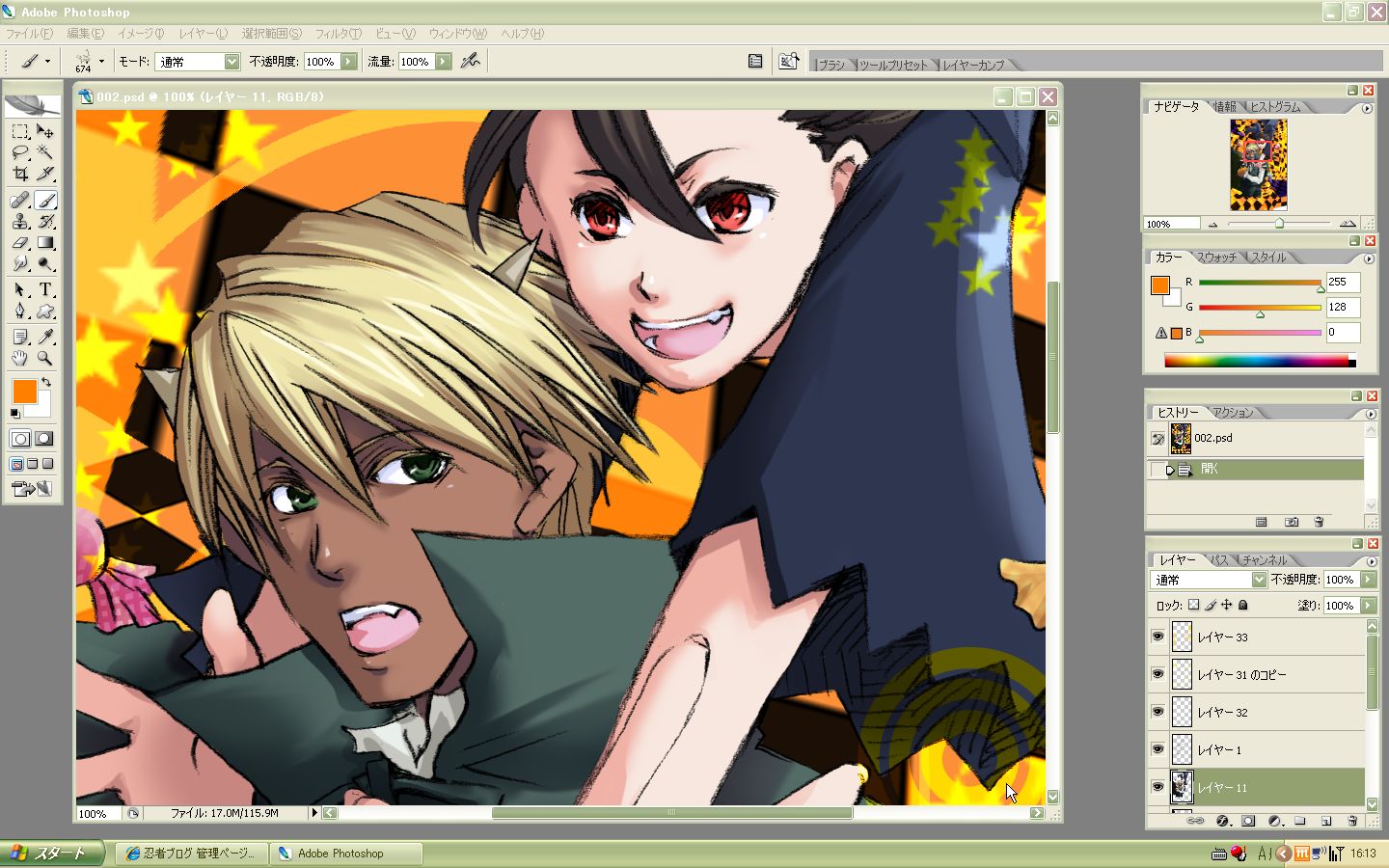Viewport: 1389px width, 868px height.
Task: Select the Clone Stamp tool
Action: [x=20, y=222]
